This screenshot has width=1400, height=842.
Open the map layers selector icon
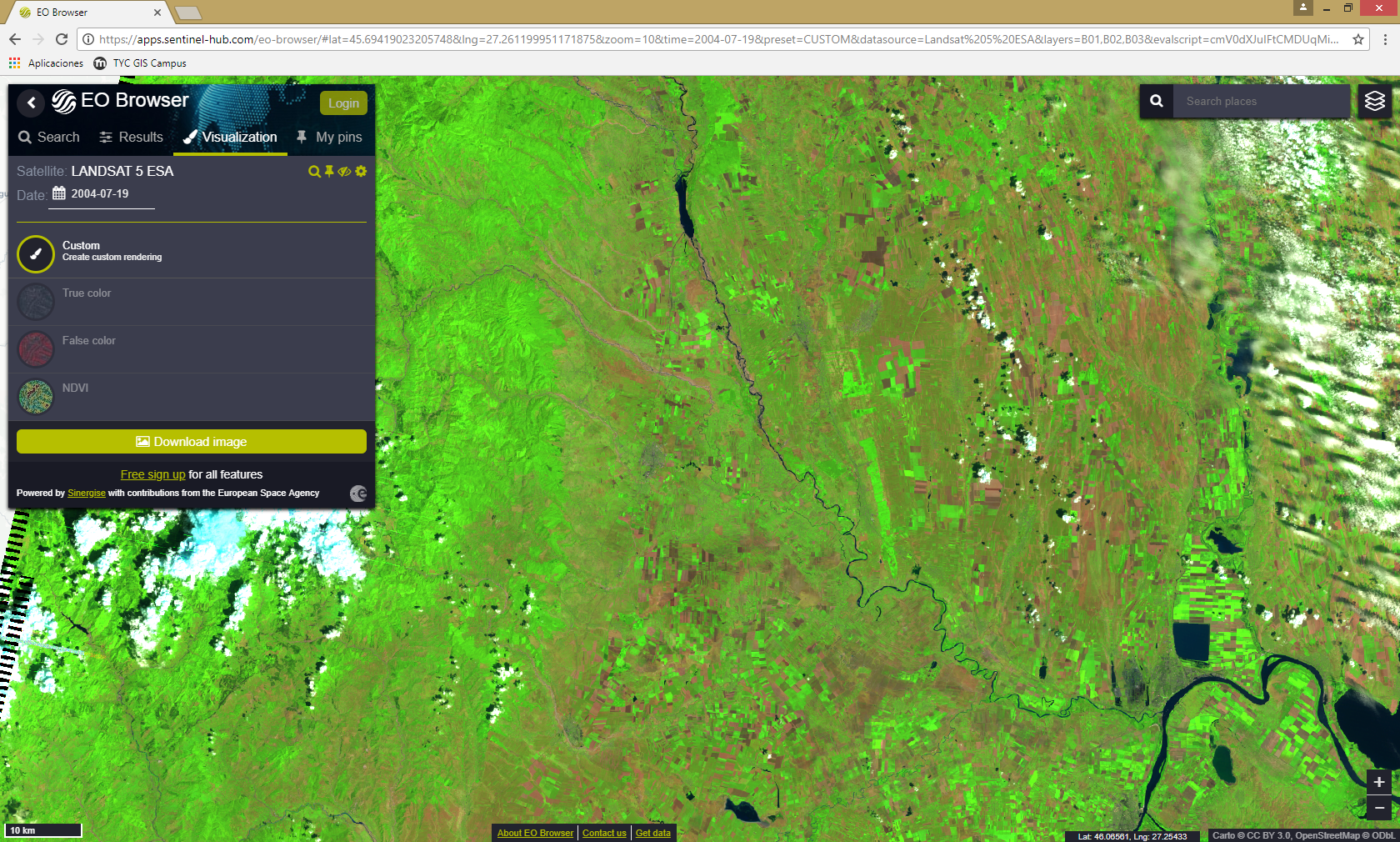point(1375,102)
